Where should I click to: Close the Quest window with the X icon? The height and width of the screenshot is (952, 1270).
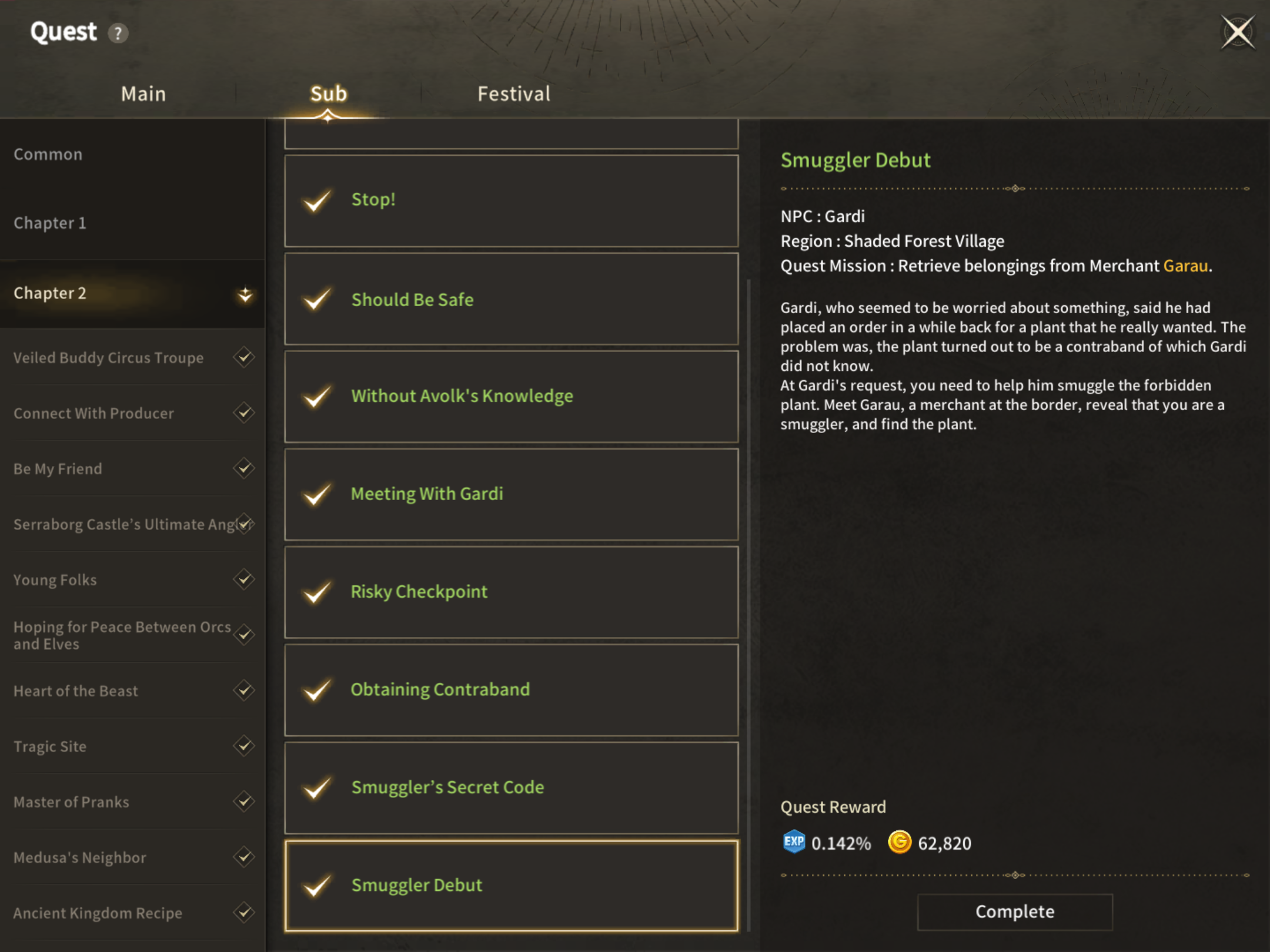point(1238,32)
